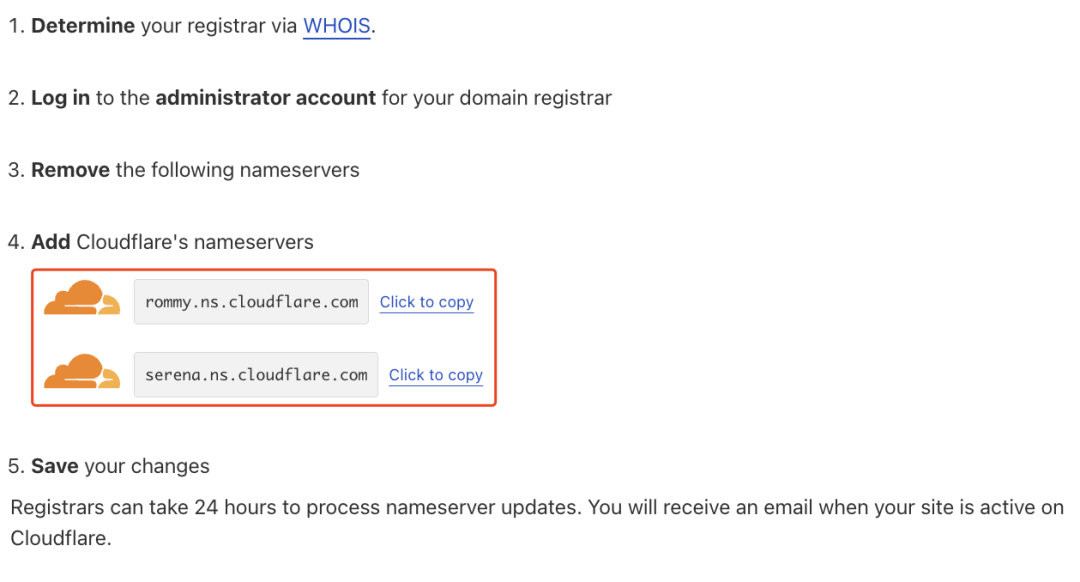Select the serena.ns.cloudflare.com nameserver field
The image size is (1080, 582).
click(256, 375)
